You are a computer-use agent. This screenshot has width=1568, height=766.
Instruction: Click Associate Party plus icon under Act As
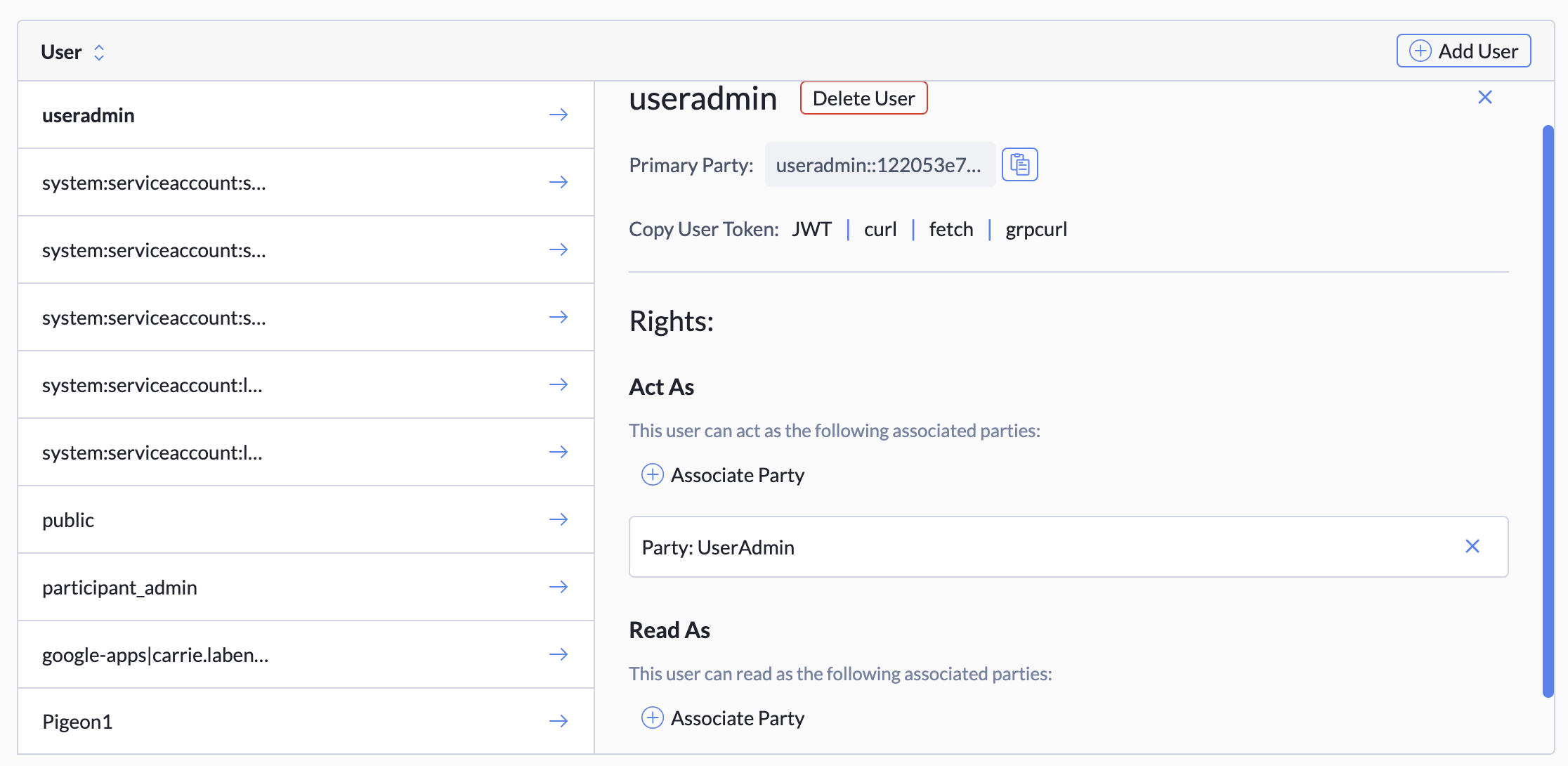tap(652, 474)
